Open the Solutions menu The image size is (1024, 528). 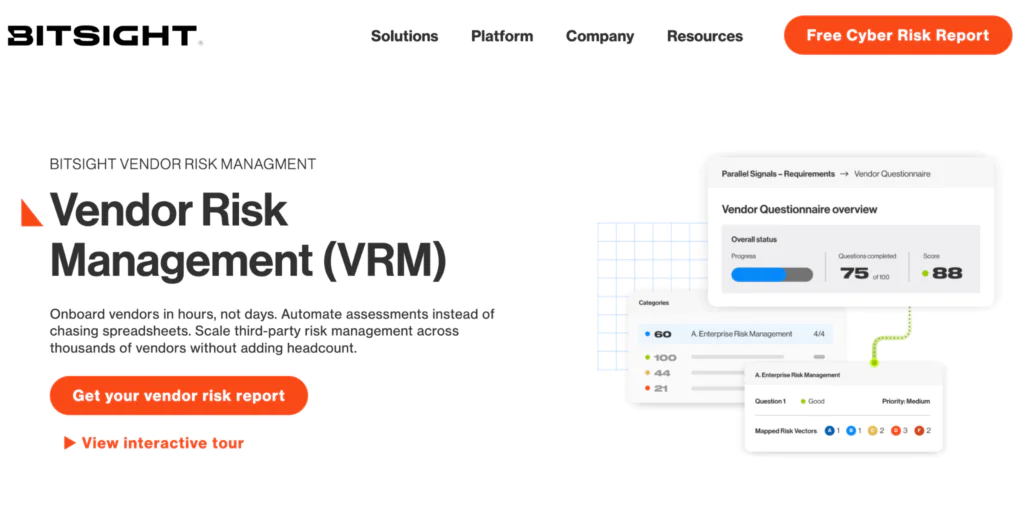point(404,36)
